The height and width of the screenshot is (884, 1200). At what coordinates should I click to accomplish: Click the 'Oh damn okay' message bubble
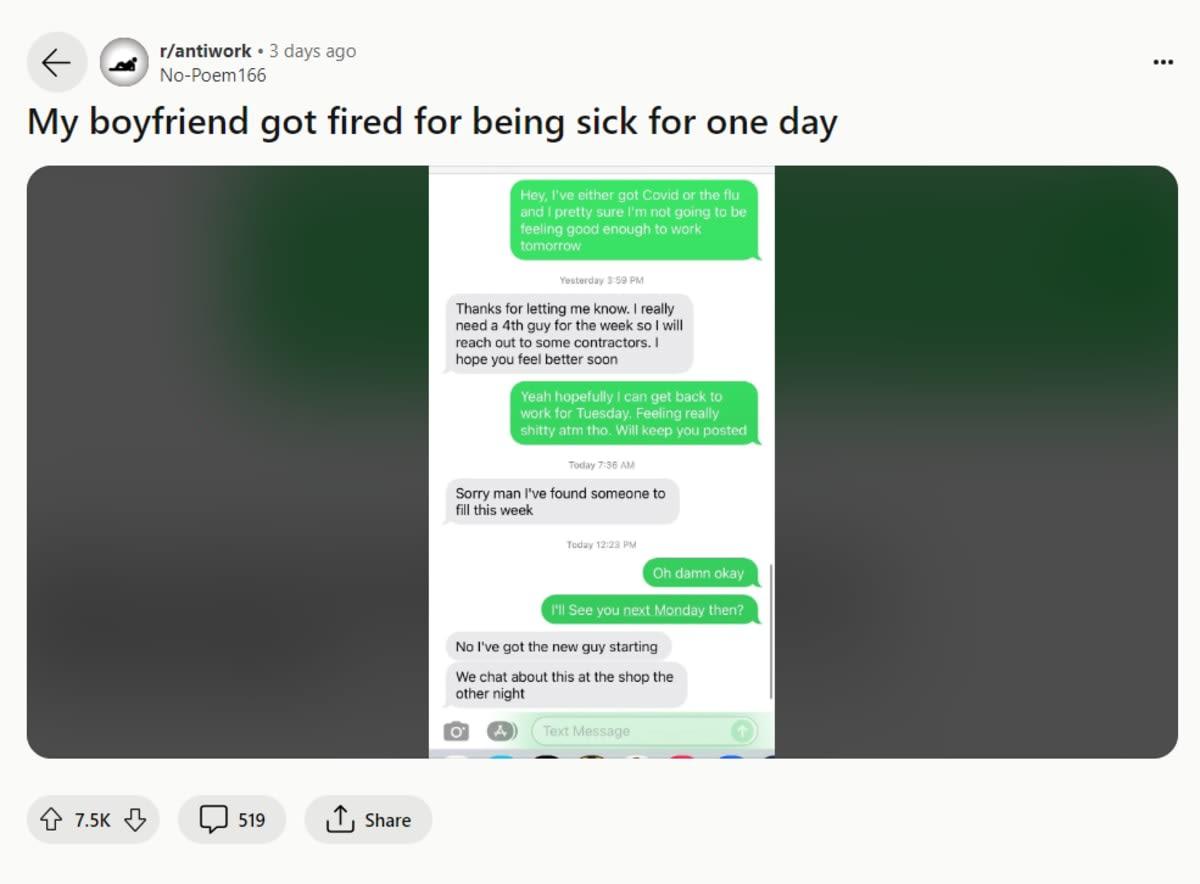click(698, 573)
